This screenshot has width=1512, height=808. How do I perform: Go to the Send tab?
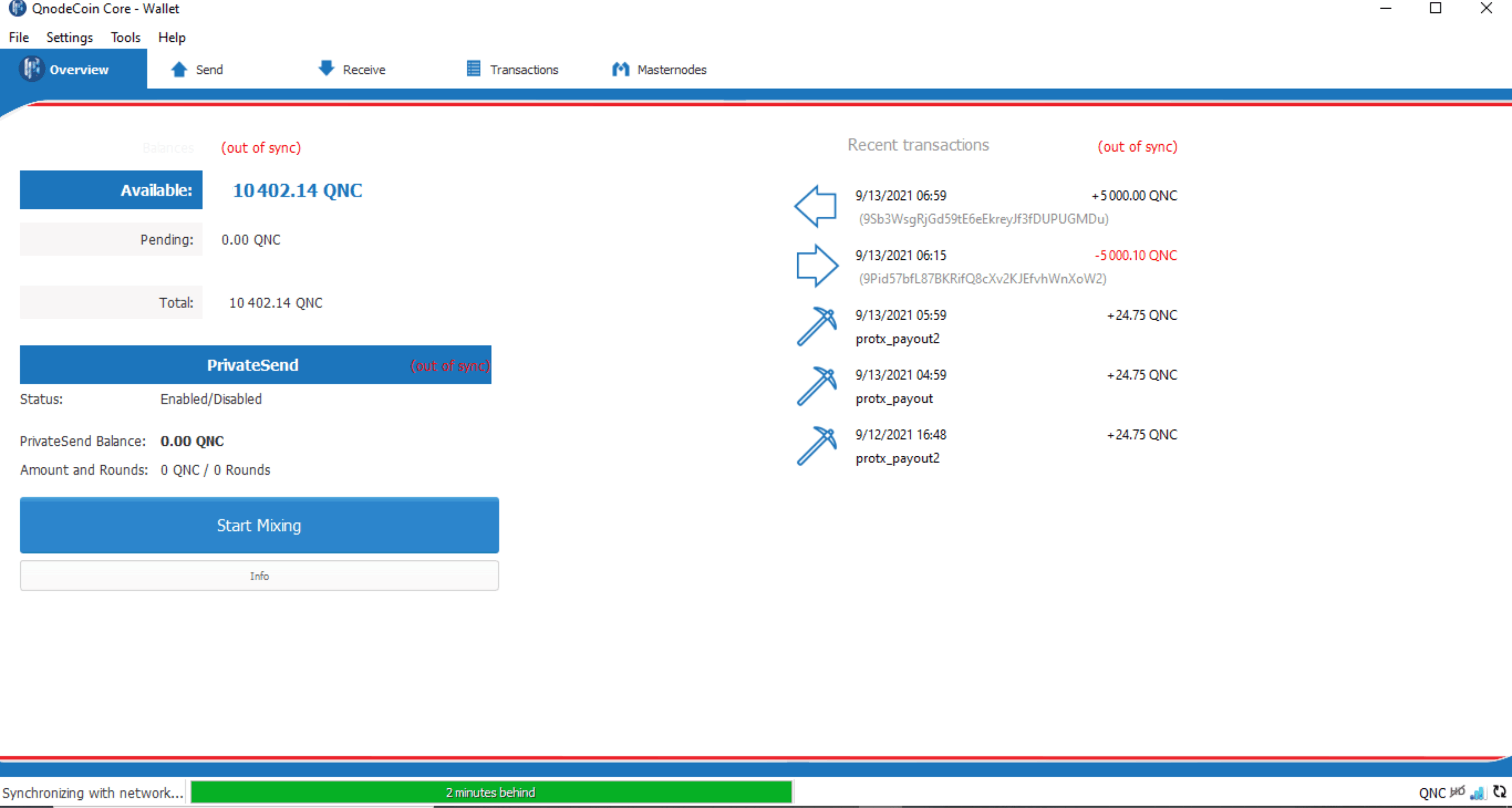[197, 69]
